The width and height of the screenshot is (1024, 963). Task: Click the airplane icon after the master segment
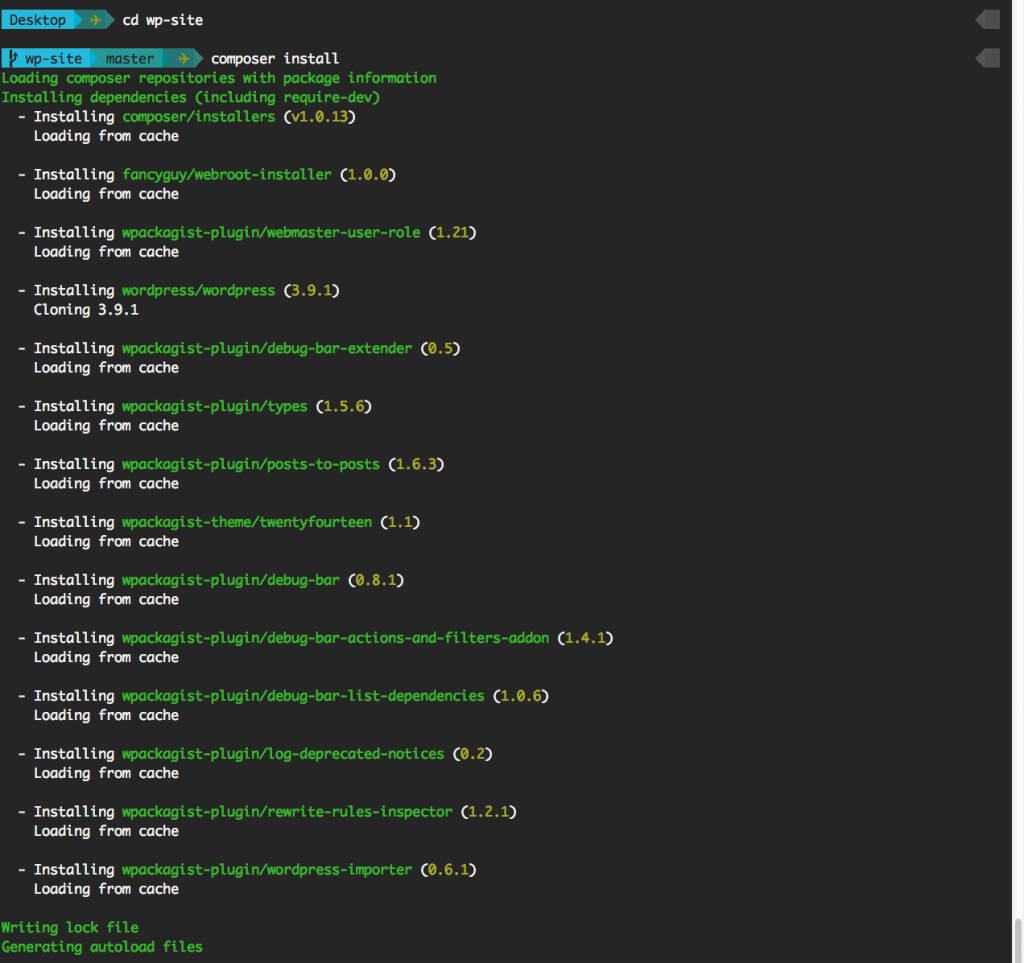click(184, 59)
